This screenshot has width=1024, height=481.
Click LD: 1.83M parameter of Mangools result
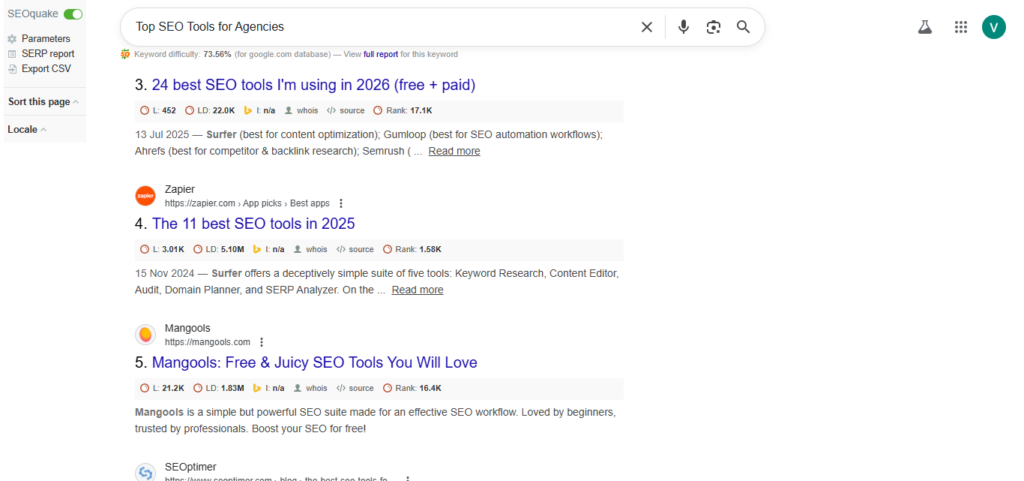(218, 388)
